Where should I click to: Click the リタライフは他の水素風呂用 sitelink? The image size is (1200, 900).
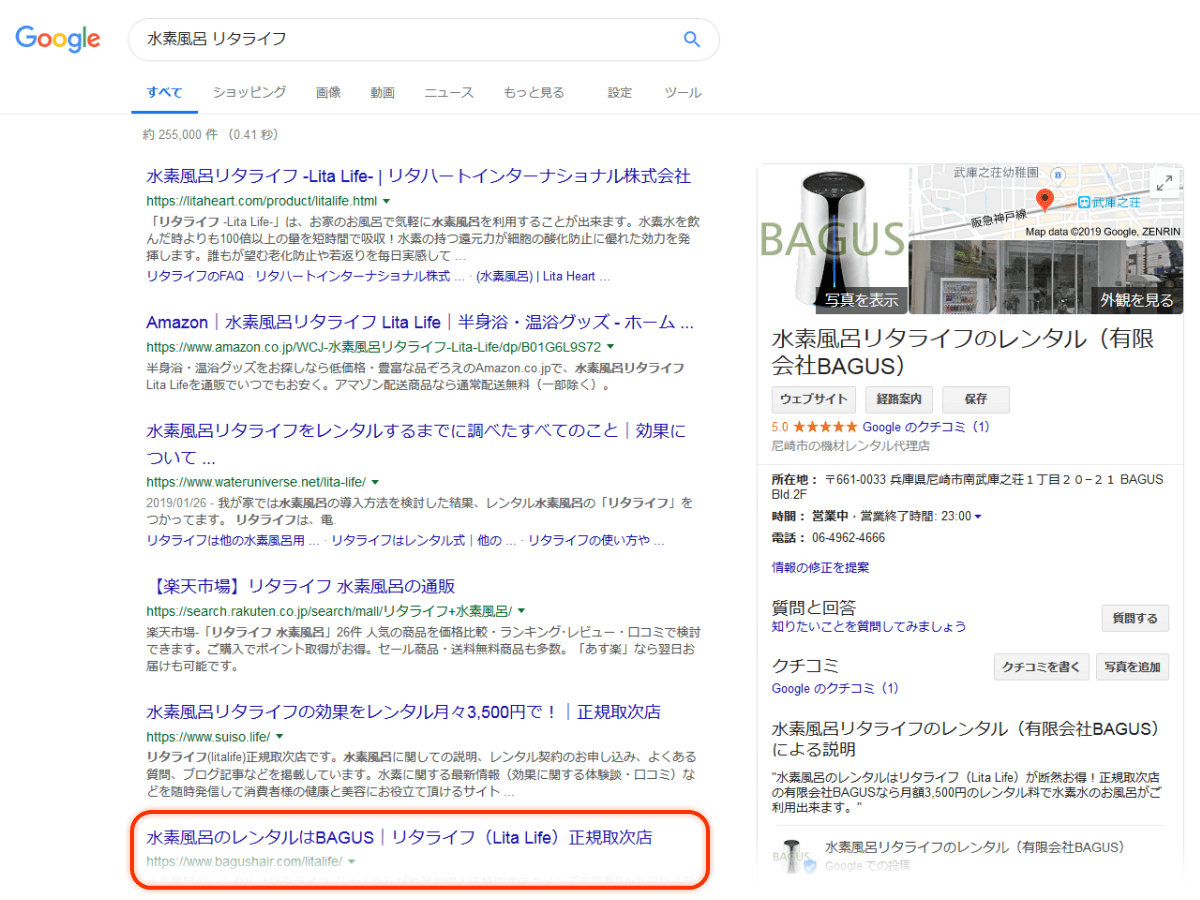(x=233, y=540)
